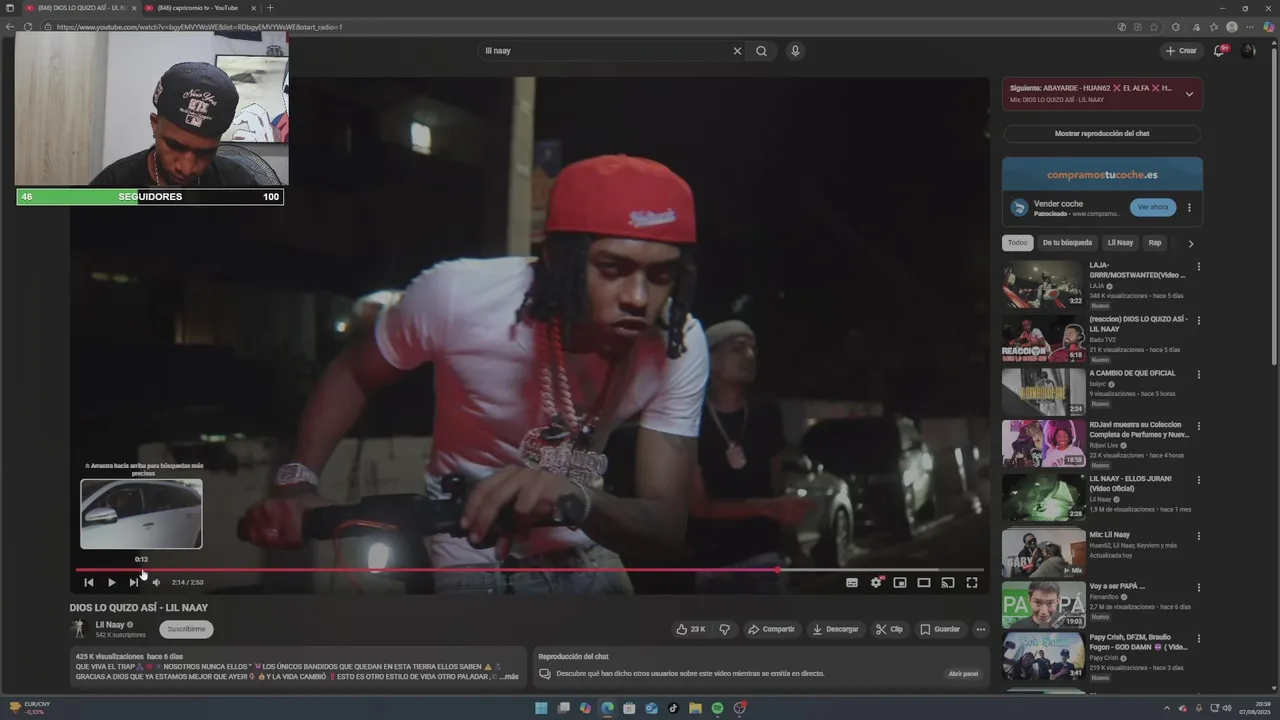The width and height of the screenshot is (1280, 720).
Task: Select the Lil Naay filter chip
Action: (1121, 243)
